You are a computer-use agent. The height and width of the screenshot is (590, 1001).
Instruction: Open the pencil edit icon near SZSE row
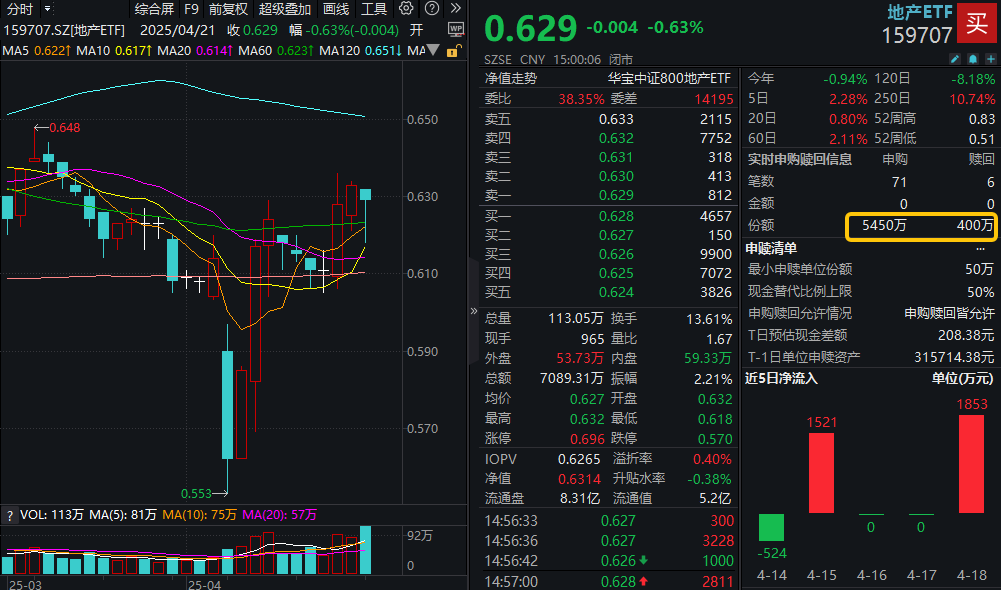coord(955,60)
